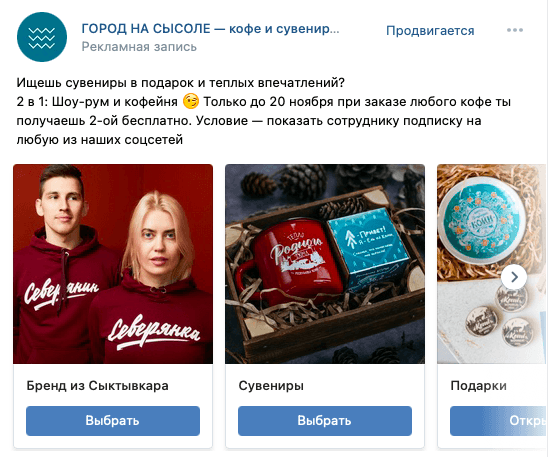The image size is (548, 457).
Task: Click the post promo text paragraph
Action: point(264,111)
